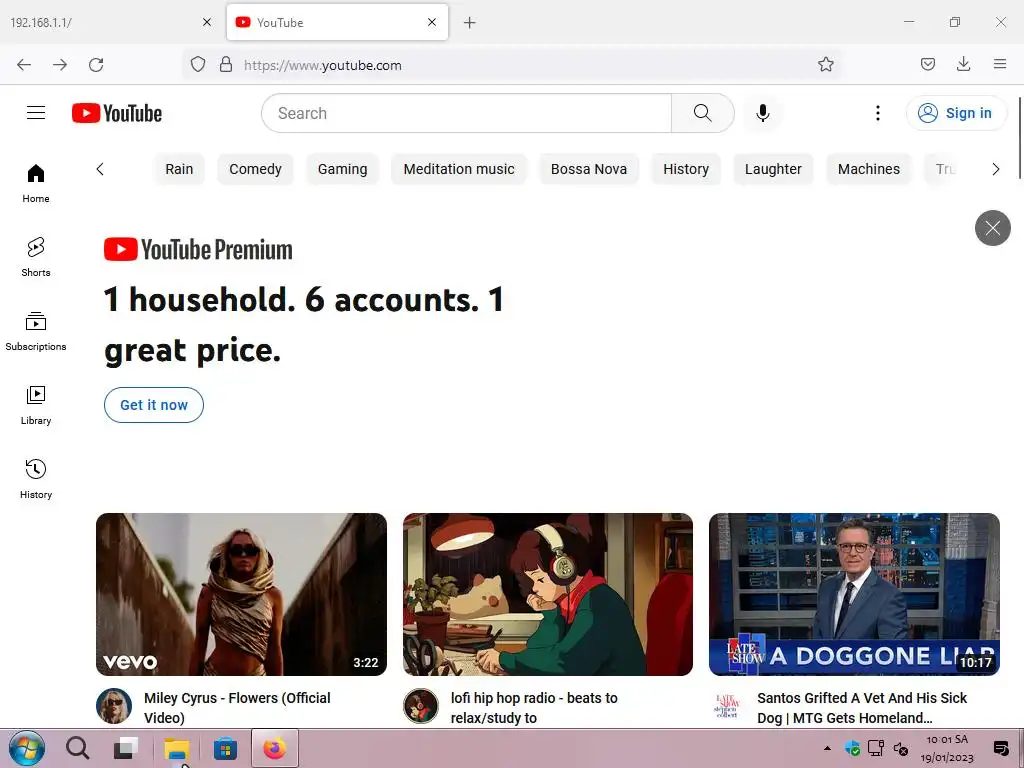Filter by Laughter chip
The image size is (1024, 768).
pyautogui.click(x=773, y=169)
